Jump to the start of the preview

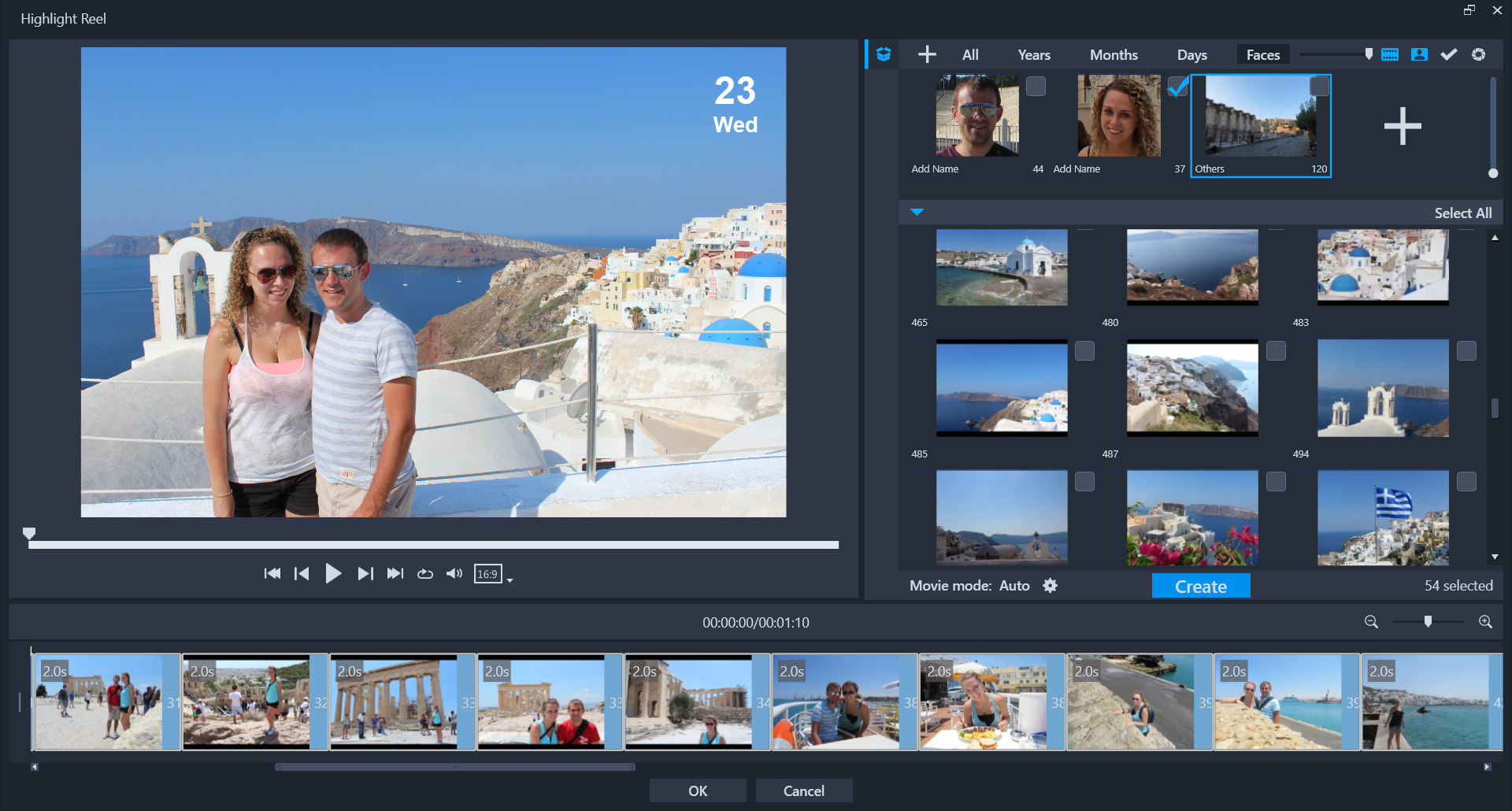click(x=272, y=573)
